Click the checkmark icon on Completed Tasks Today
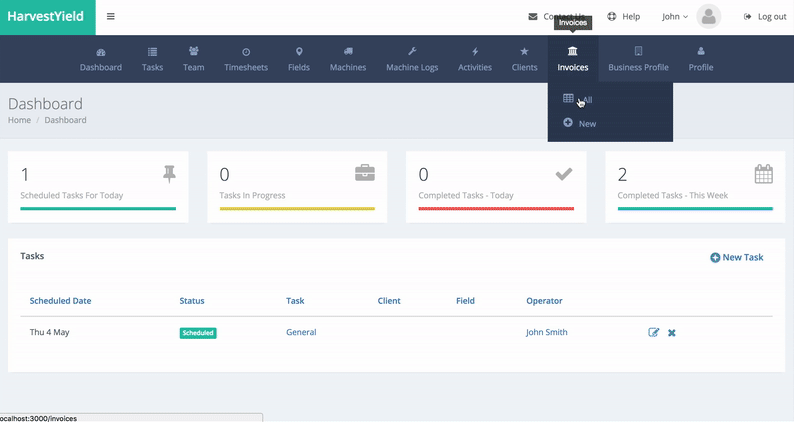This screenshot has width=794, height=422. 564,174
